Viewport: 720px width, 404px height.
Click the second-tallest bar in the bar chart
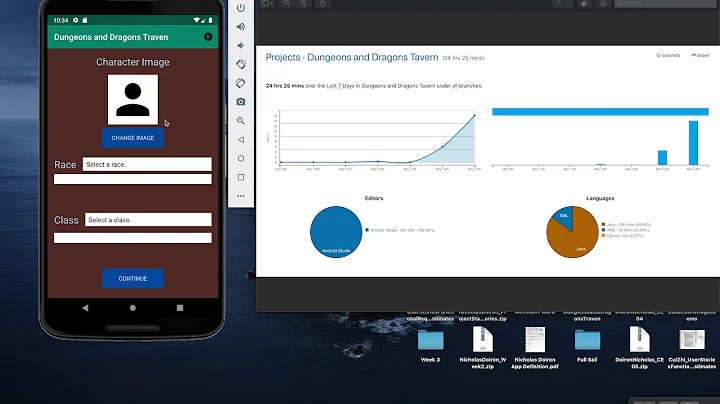[662, 157]
